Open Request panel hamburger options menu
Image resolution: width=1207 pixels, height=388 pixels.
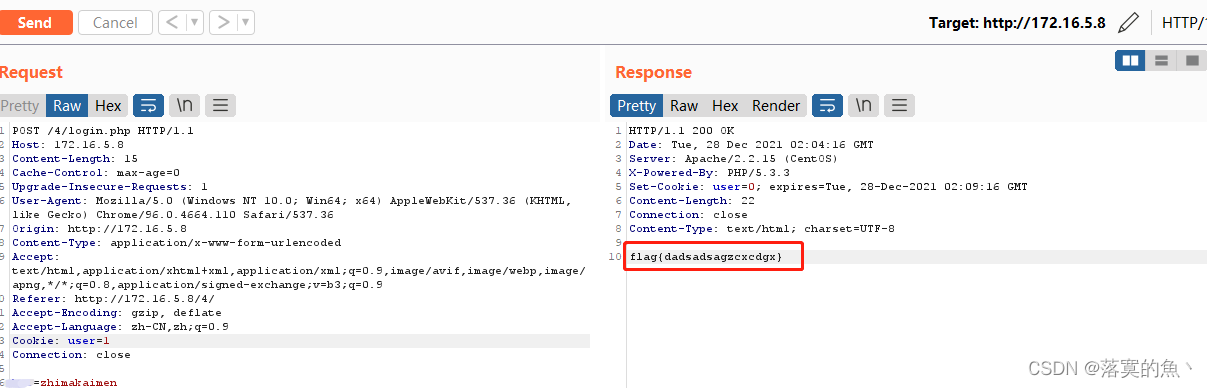tap(220, 105)
